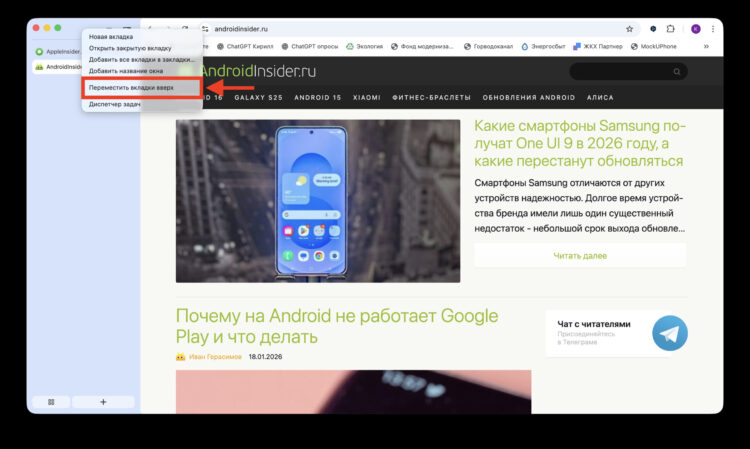Open the 'ChatGPT опросы' bookmark
The height and width of the screenshot is (449, 750).
309,46
